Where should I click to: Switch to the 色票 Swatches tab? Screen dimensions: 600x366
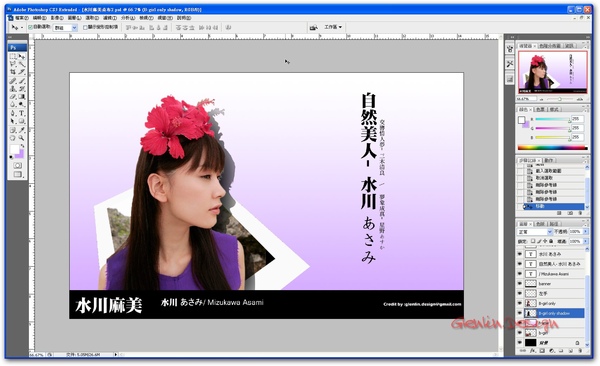pos(541,109)
